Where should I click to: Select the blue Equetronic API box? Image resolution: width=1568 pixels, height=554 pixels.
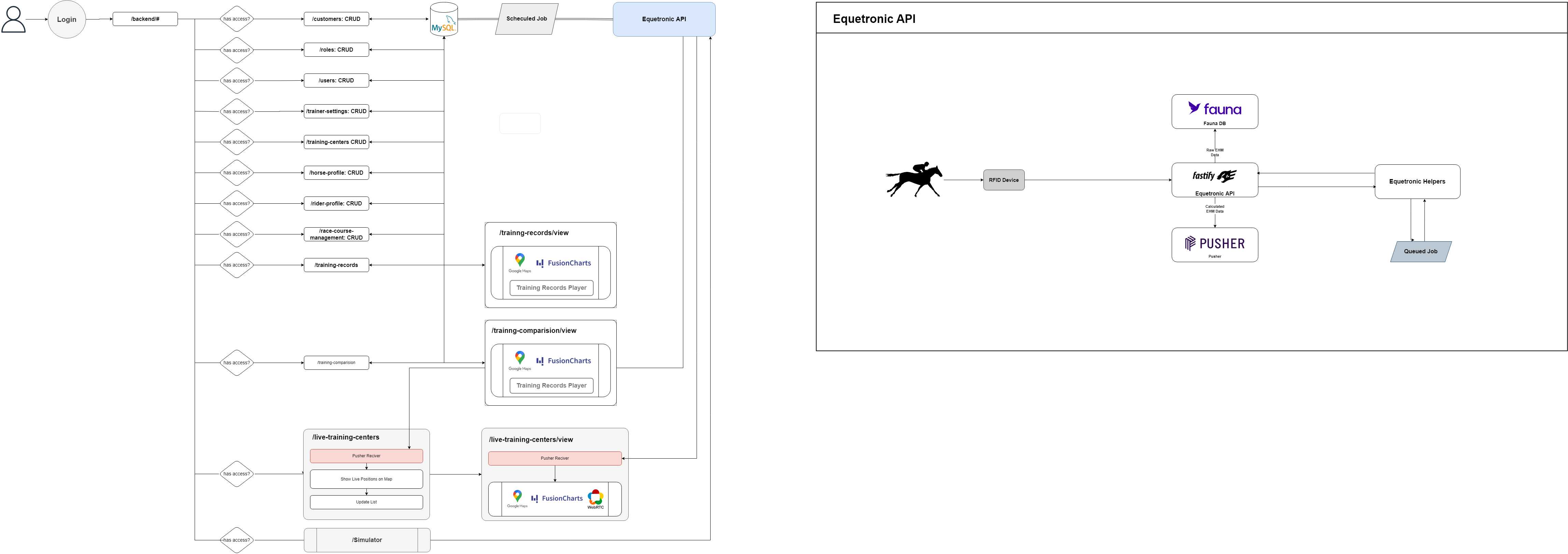[x=663, y=19]
